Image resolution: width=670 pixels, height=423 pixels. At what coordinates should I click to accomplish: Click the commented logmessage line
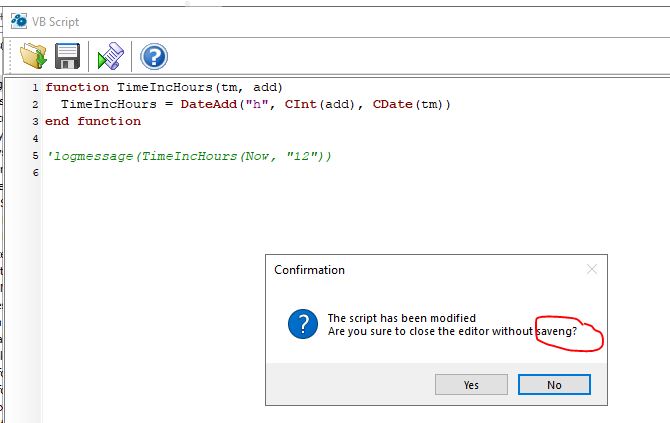click(188, 156)
